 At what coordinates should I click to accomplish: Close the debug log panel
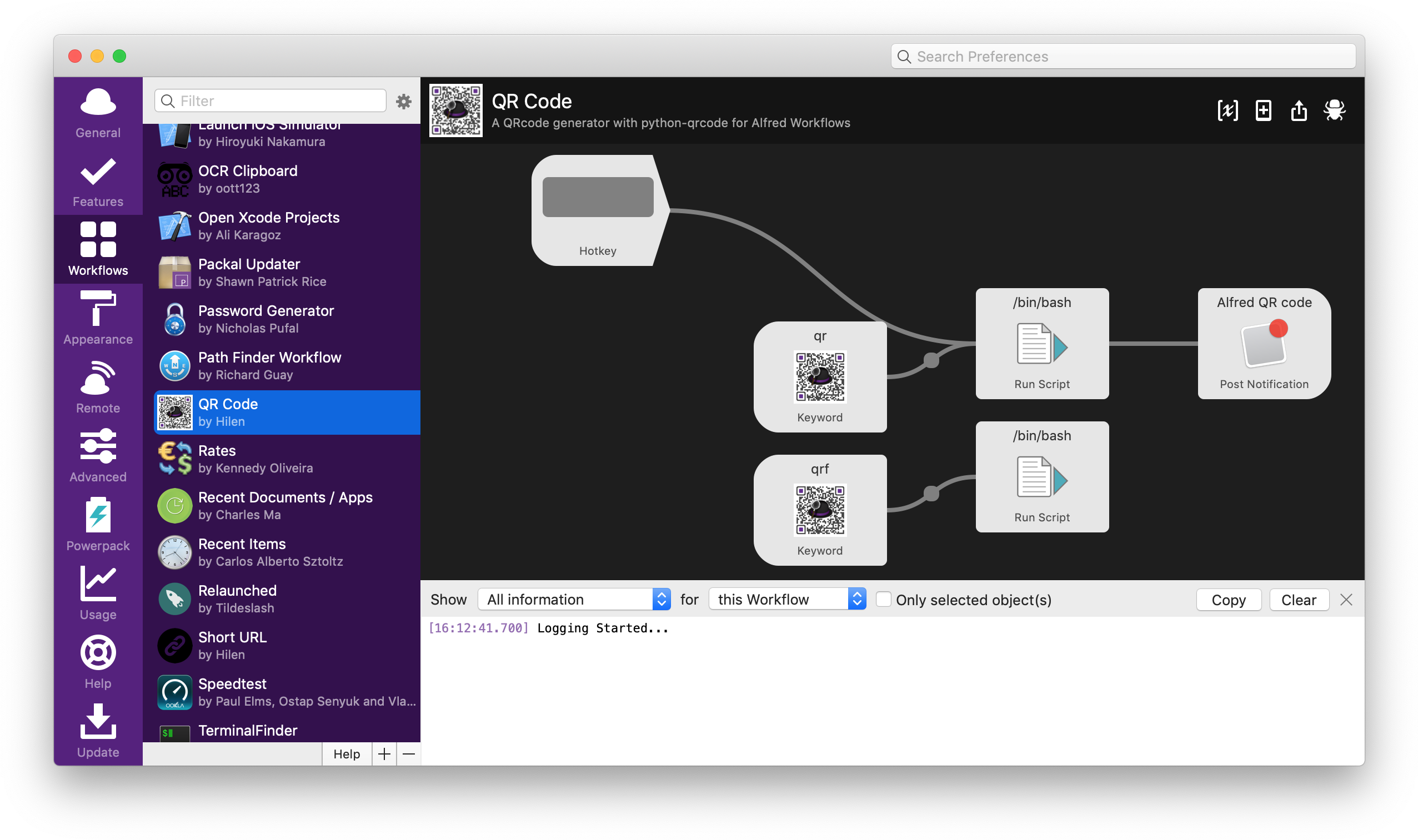(1346, 600)
